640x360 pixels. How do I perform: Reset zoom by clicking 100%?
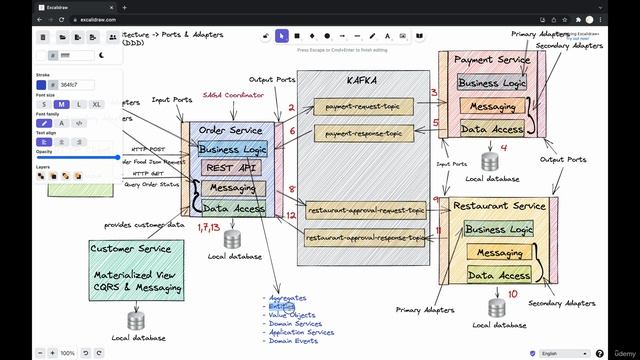click(67, 353)
